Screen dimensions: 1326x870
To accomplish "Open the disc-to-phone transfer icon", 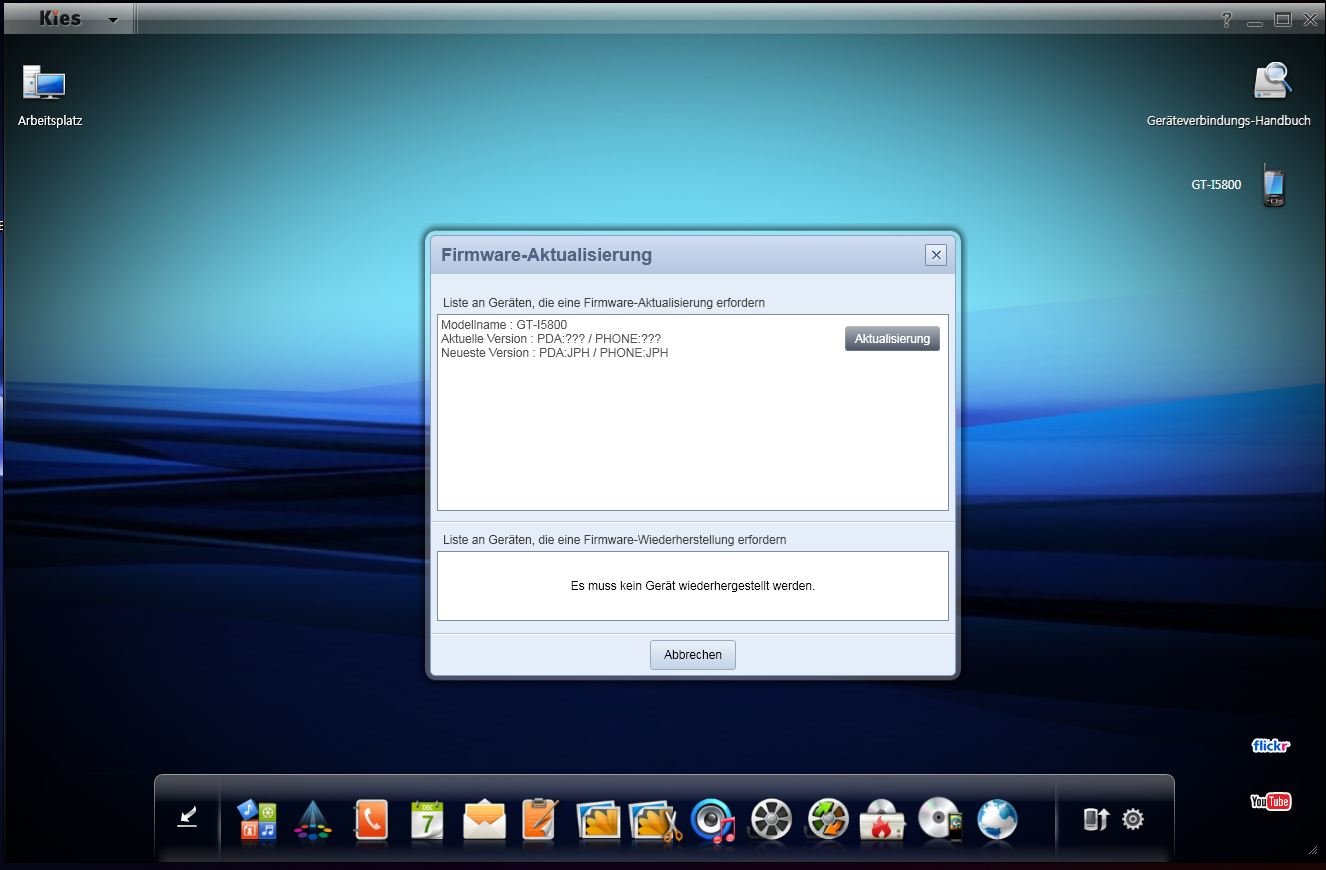I will (940, 820).
